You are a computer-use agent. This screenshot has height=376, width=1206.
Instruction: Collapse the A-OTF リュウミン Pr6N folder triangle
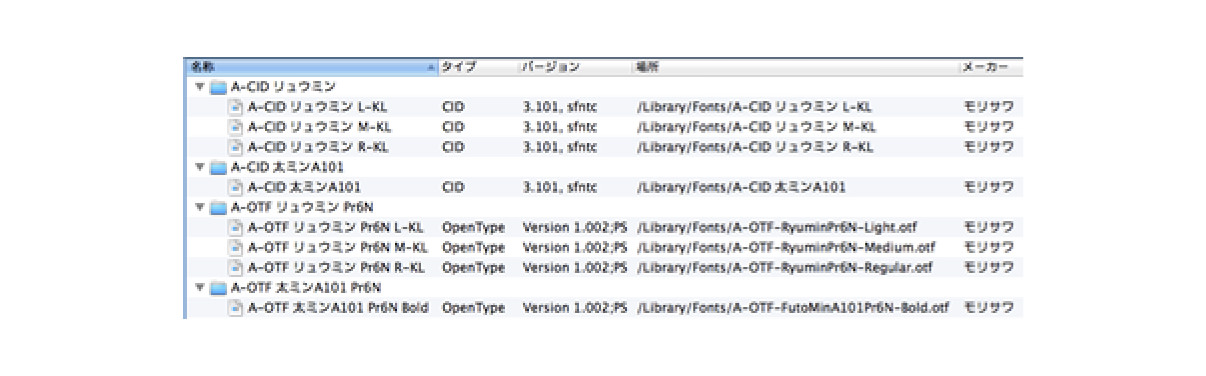point(200,207)
